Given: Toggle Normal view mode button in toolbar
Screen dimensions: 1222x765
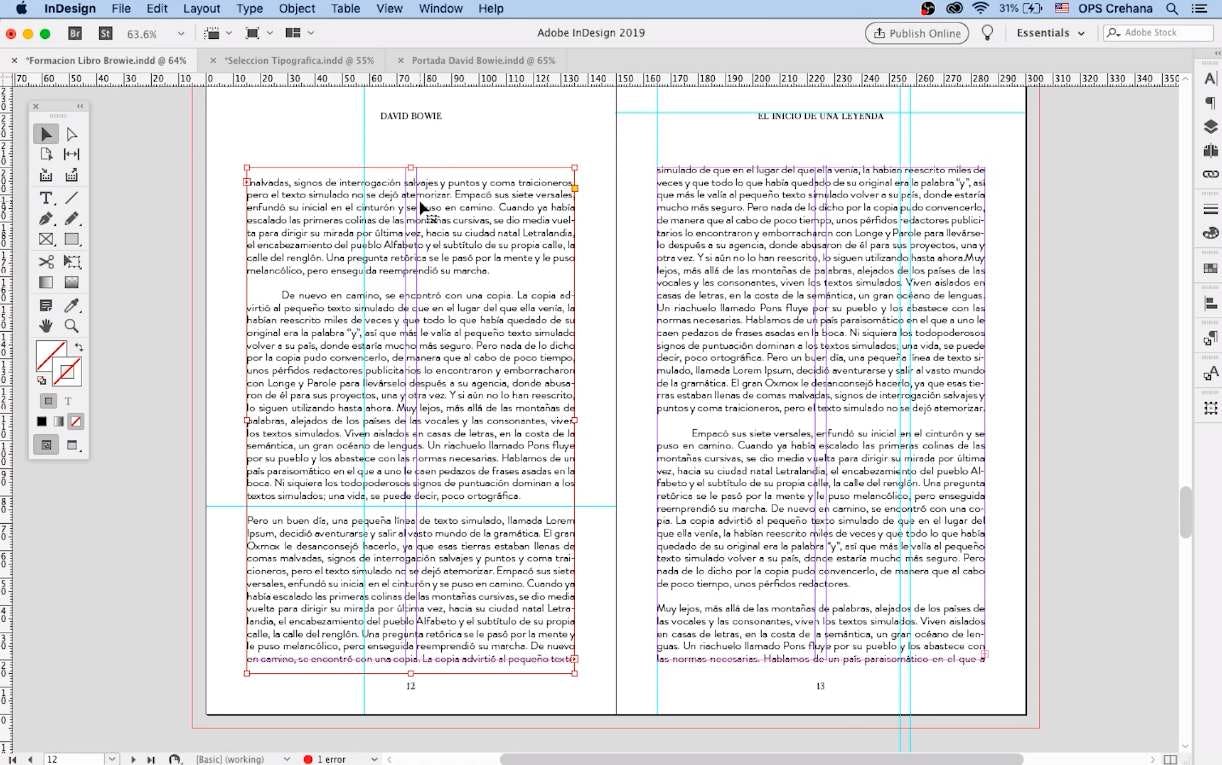Looking at the screenshot, I should pos(45,444).
